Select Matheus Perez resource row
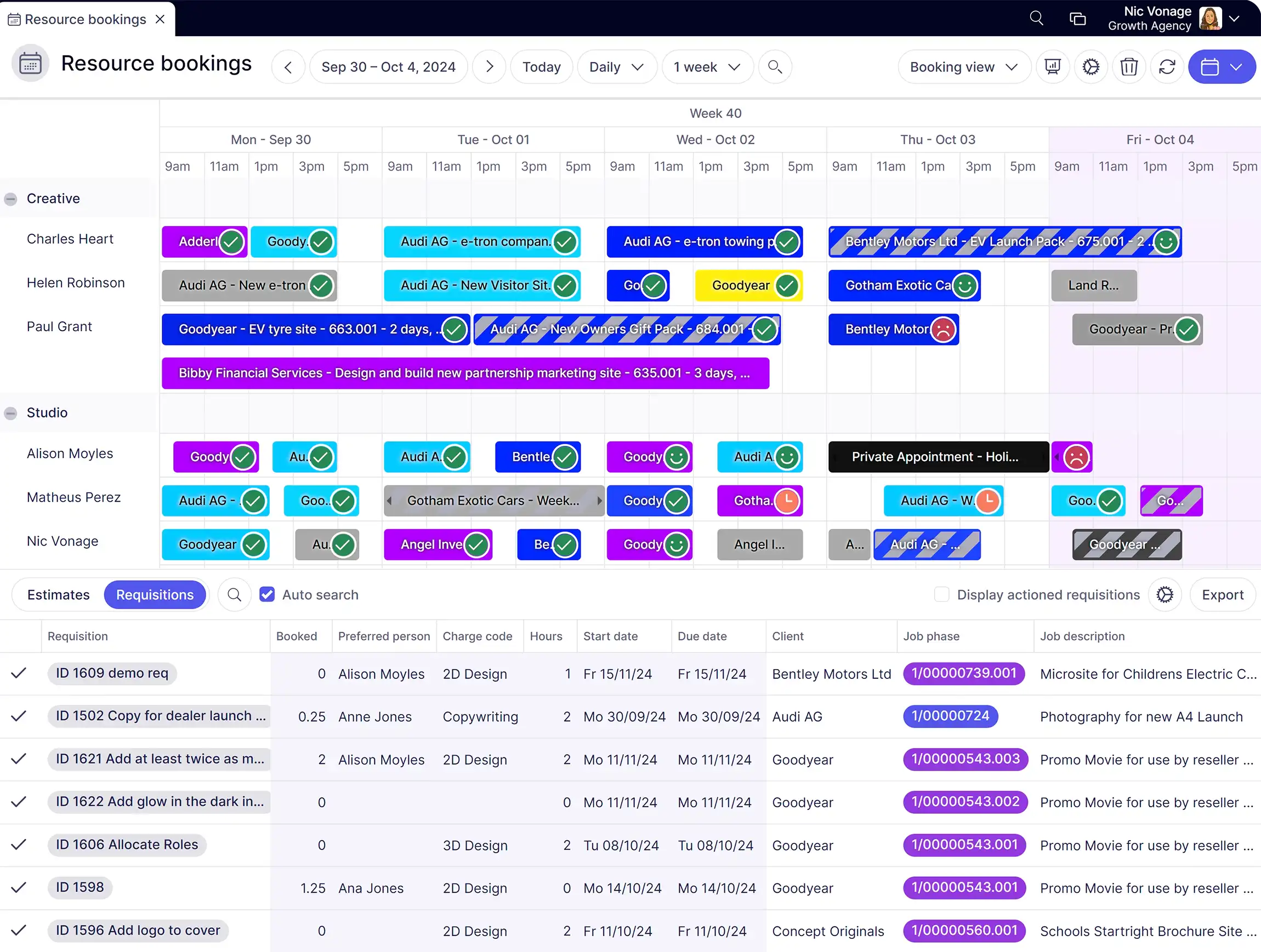 pyautogui.click(x=74, y=497)
